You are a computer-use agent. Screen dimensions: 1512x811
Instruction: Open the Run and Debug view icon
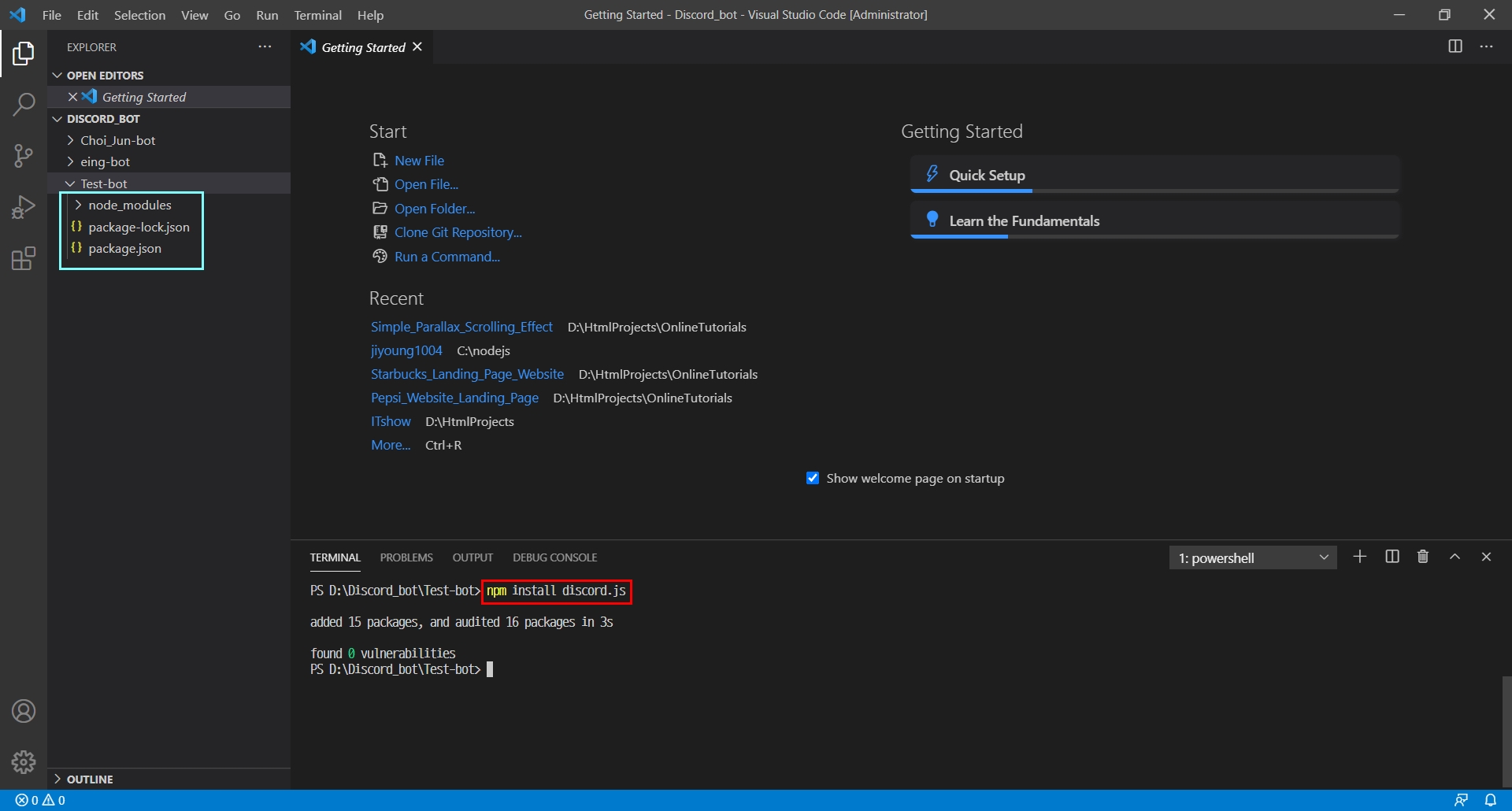point(24,207)
